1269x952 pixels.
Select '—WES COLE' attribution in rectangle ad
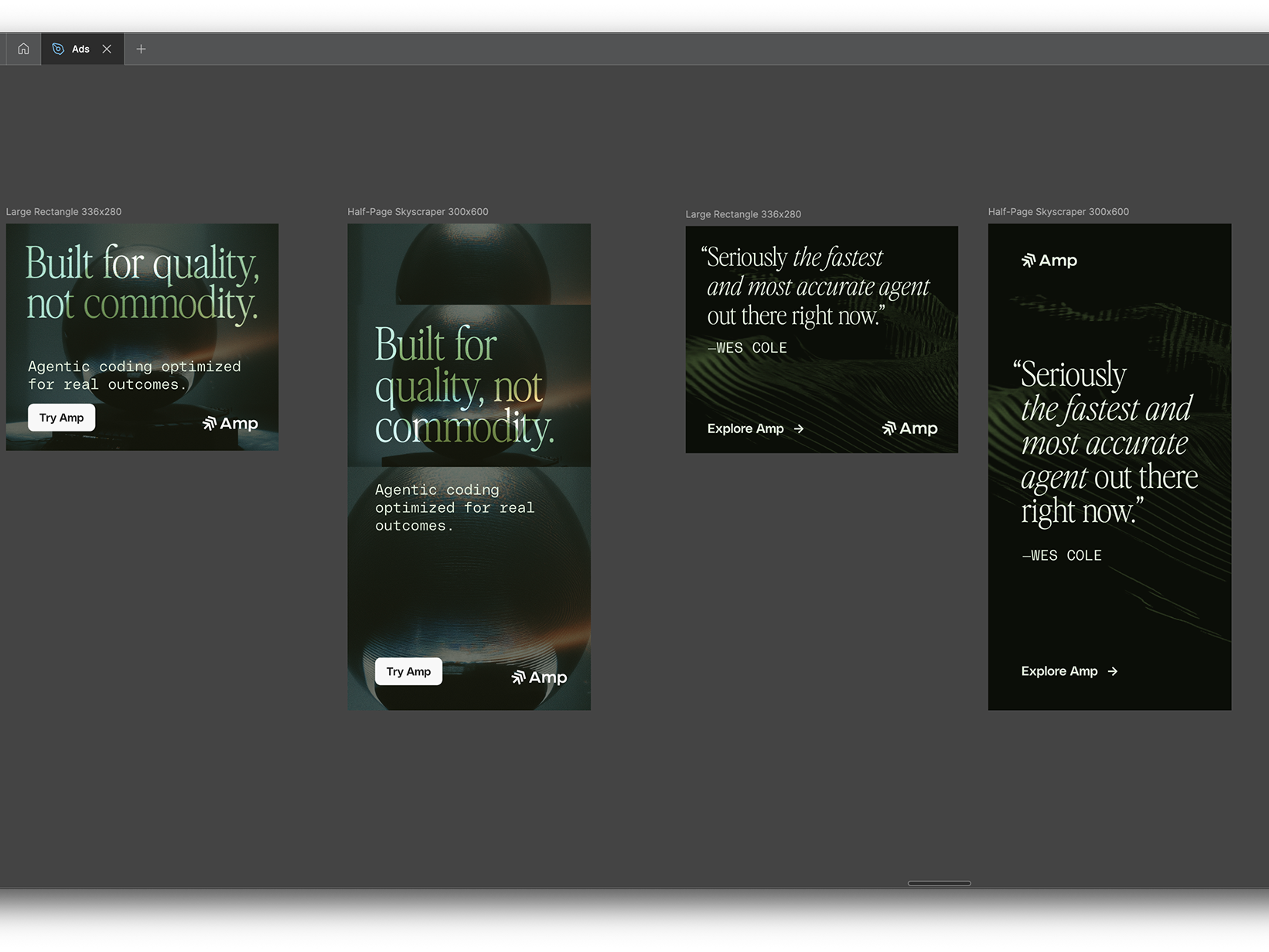[x=747, y=348]
